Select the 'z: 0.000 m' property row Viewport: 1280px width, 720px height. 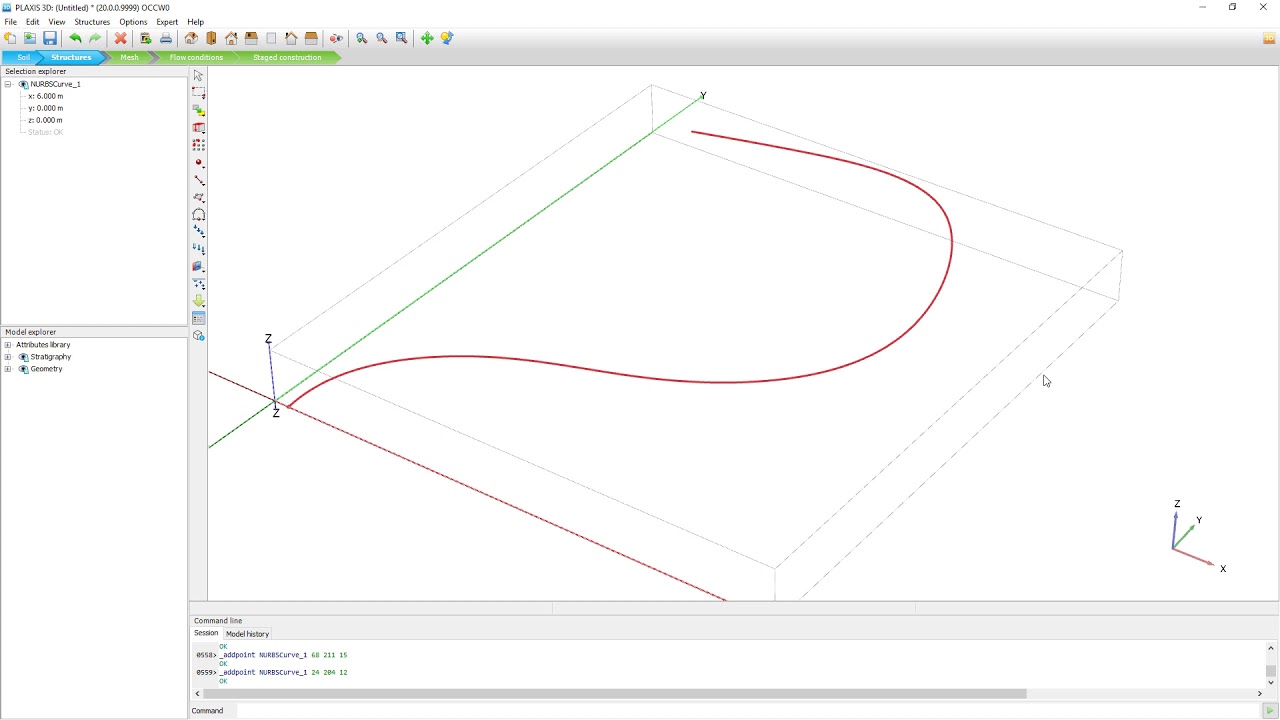coord(46,120)
